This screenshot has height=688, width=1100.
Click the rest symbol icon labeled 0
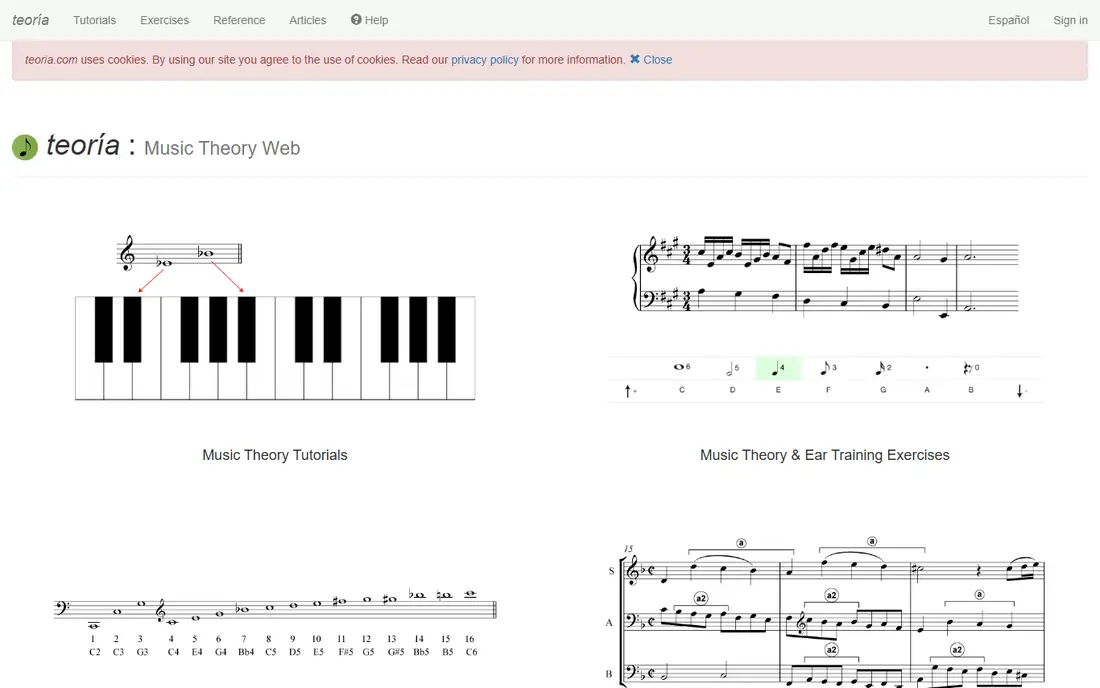coord(972,367)
